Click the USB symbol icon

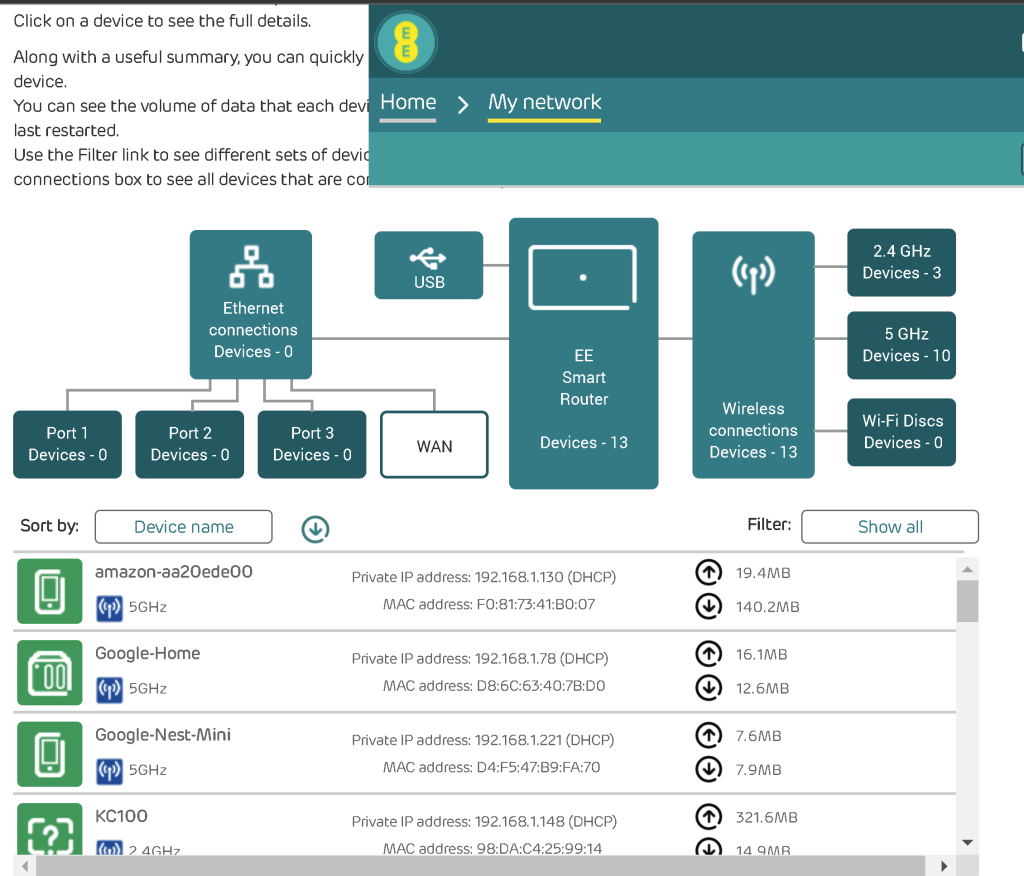[x=428, y=258]
